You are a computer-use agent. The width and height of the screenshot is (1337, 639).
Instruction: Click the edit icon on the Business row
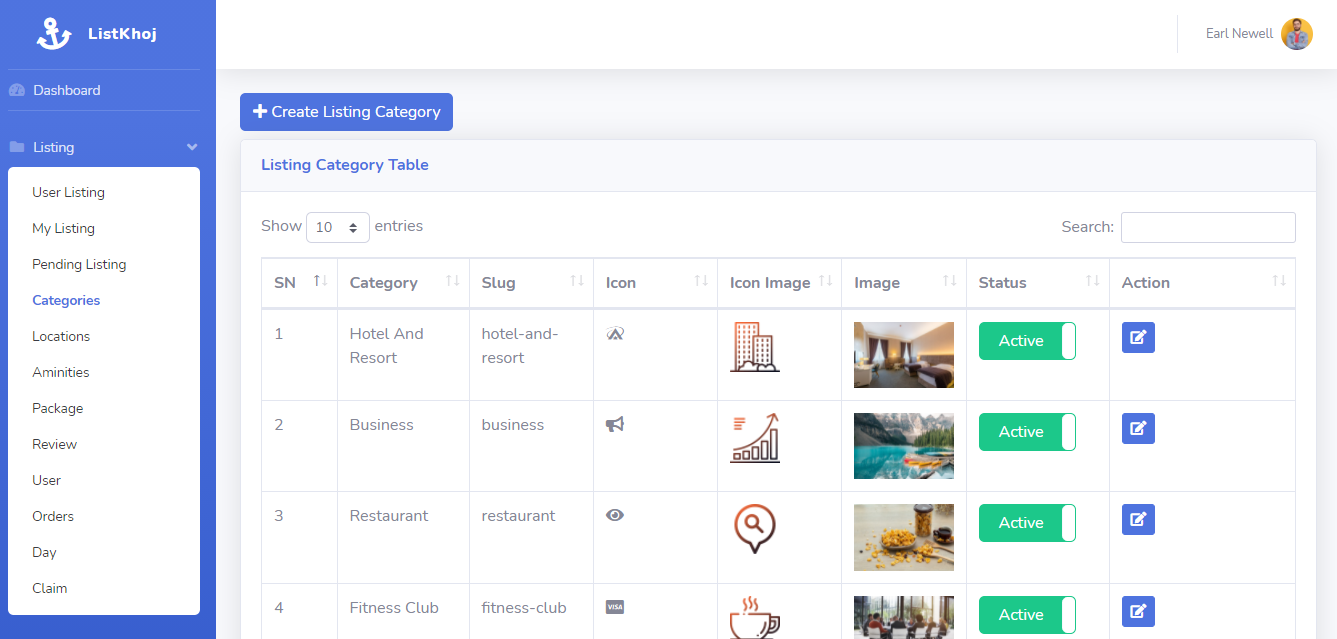coord(1137,428)
